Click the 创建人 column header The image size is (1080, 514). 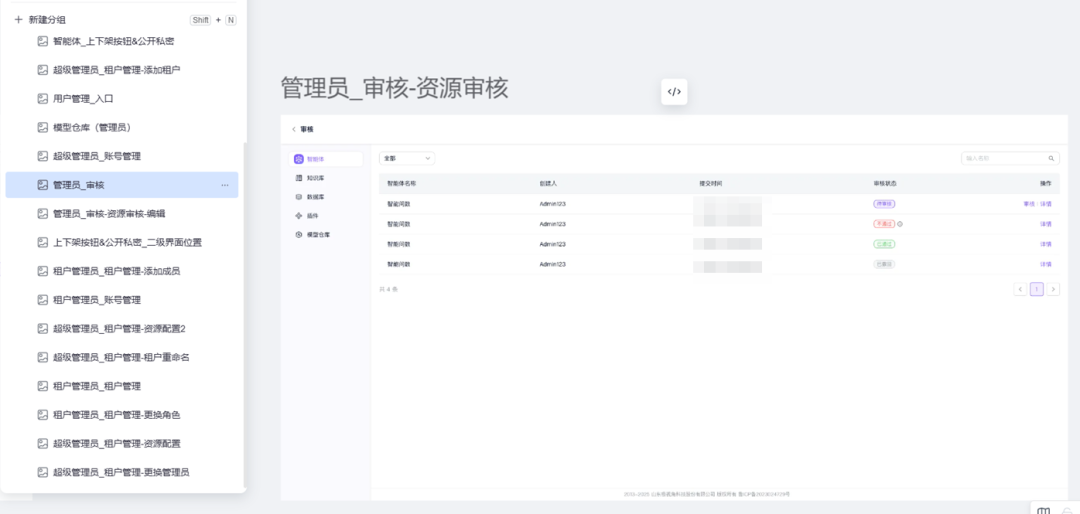click(x=548, y=184)
